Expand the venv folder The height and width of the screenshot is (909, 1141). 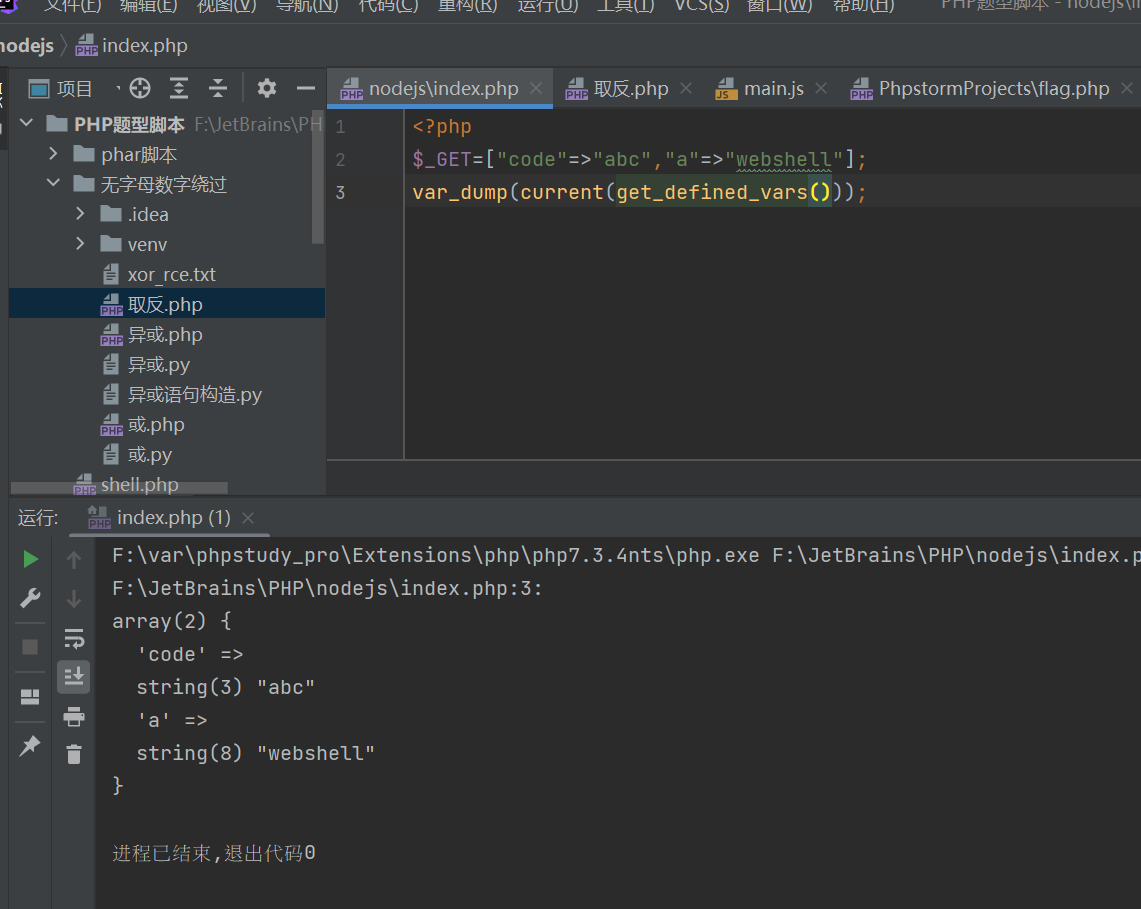coord(80,244)
